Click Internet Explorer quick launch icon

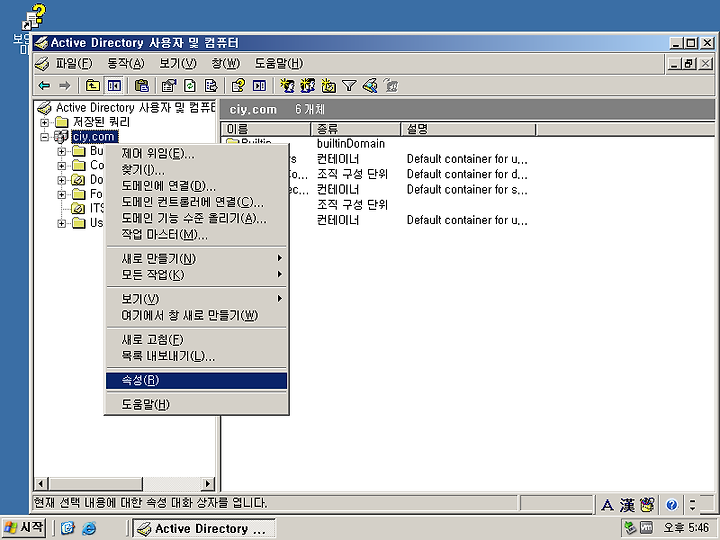coord(89,529)
